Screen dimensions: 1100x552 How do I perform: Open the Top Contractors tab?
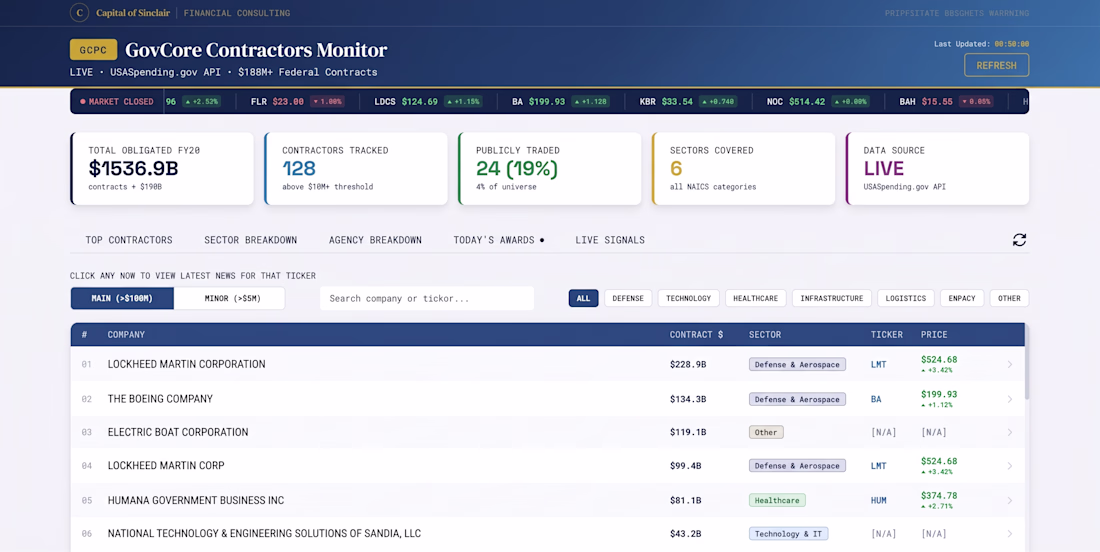click(129, 240)
